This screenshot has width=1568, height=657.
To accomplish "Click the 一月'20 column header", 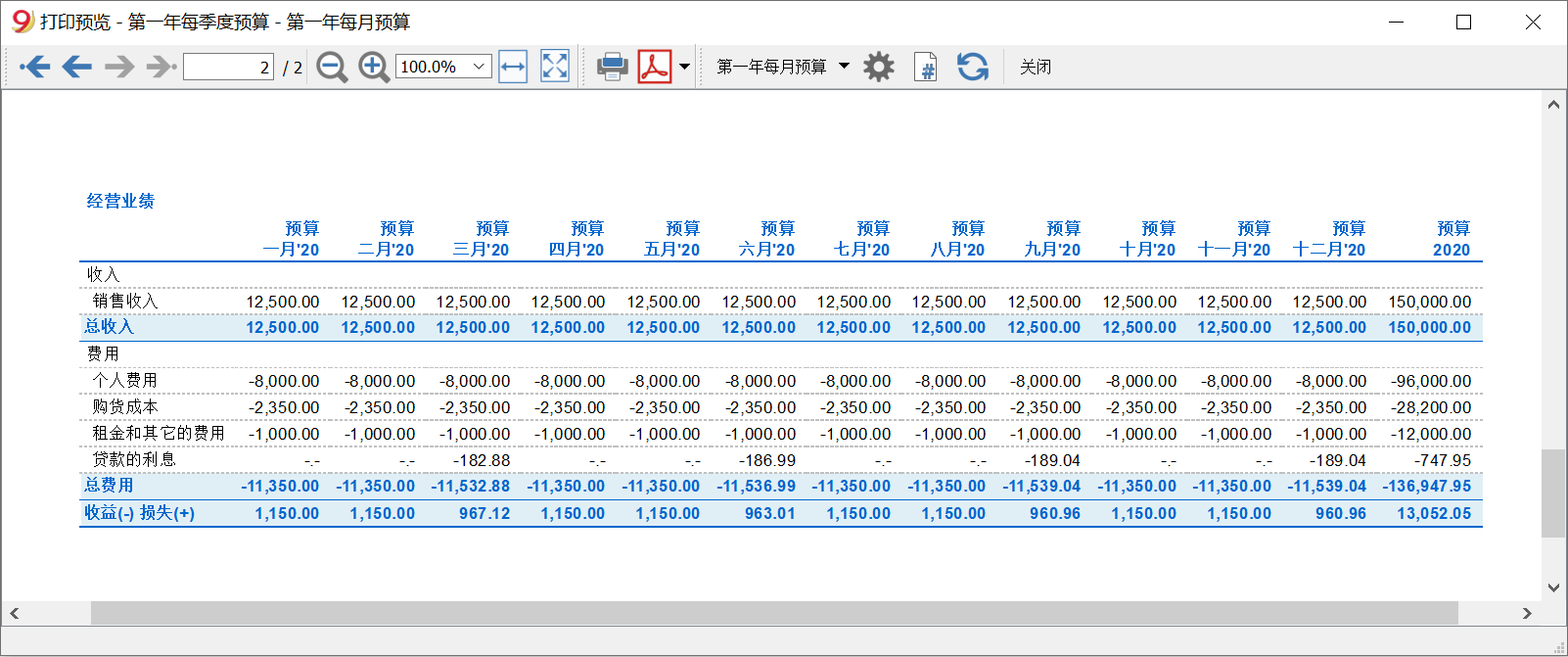I will 292,250.
